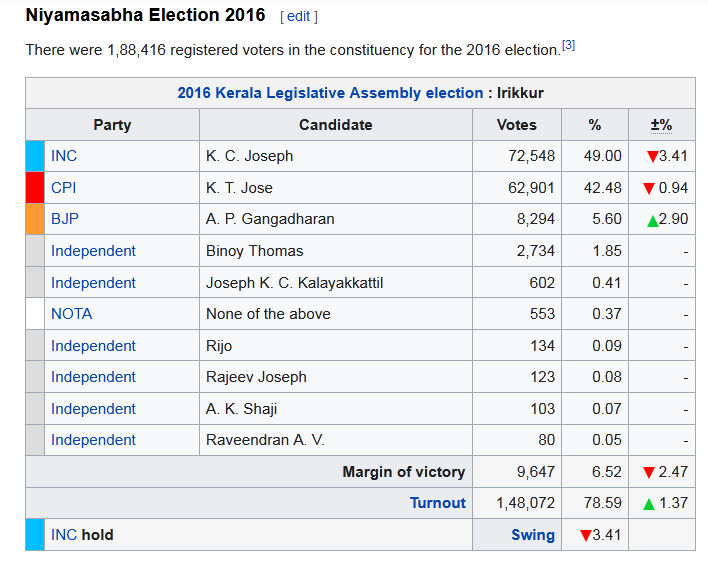Image resolution: width=708 pixels, height=568 pixels.
Task: Click the Swing link
Action: click(533, 535)
